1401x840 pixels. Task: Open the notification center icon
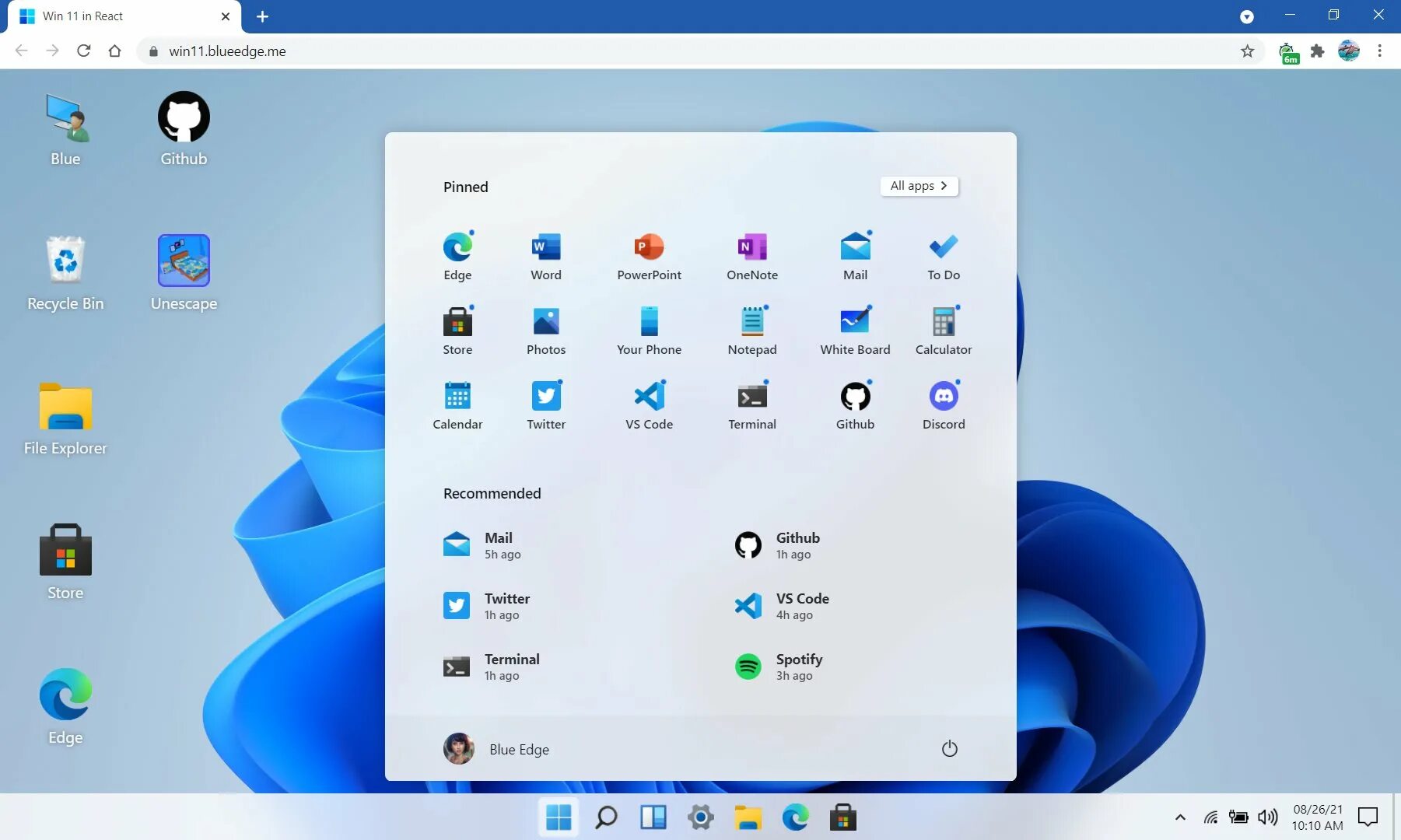[x=1368, y=817]
